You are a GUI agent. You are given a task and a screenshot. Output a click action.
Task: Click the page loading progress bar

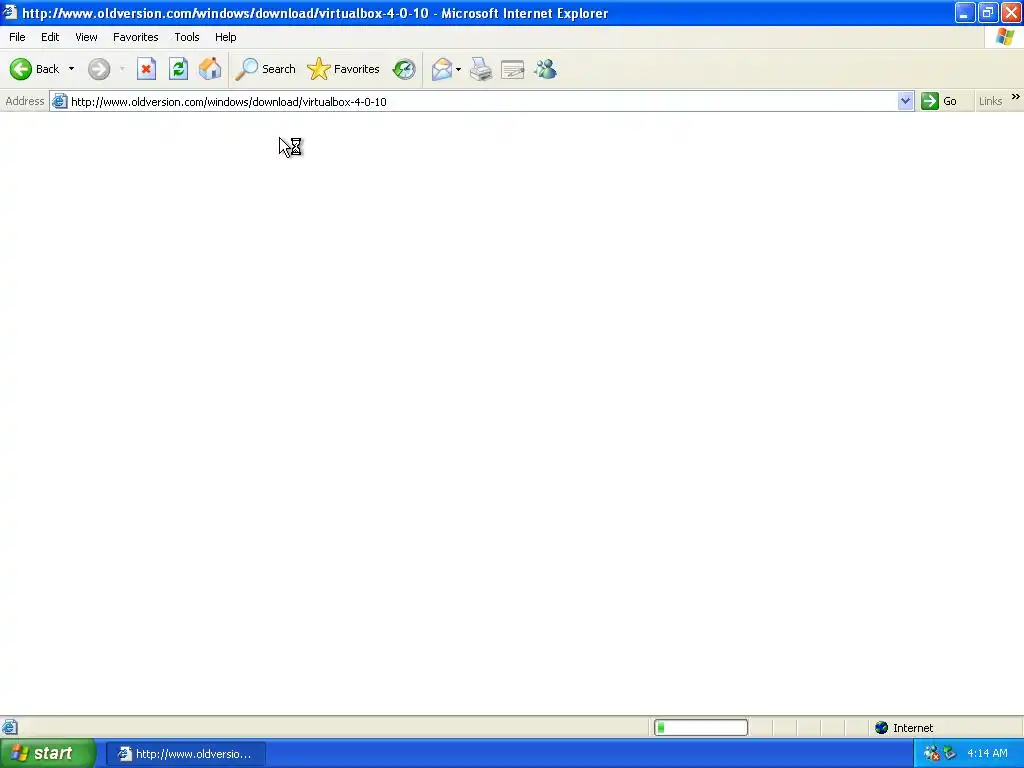[701, 728]
